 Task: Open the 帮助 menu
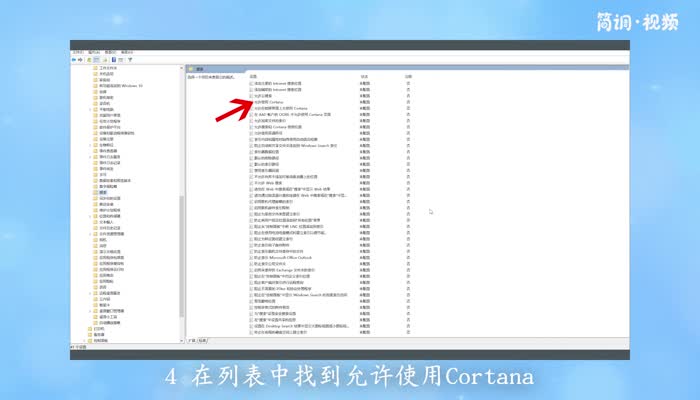point(127,52)
